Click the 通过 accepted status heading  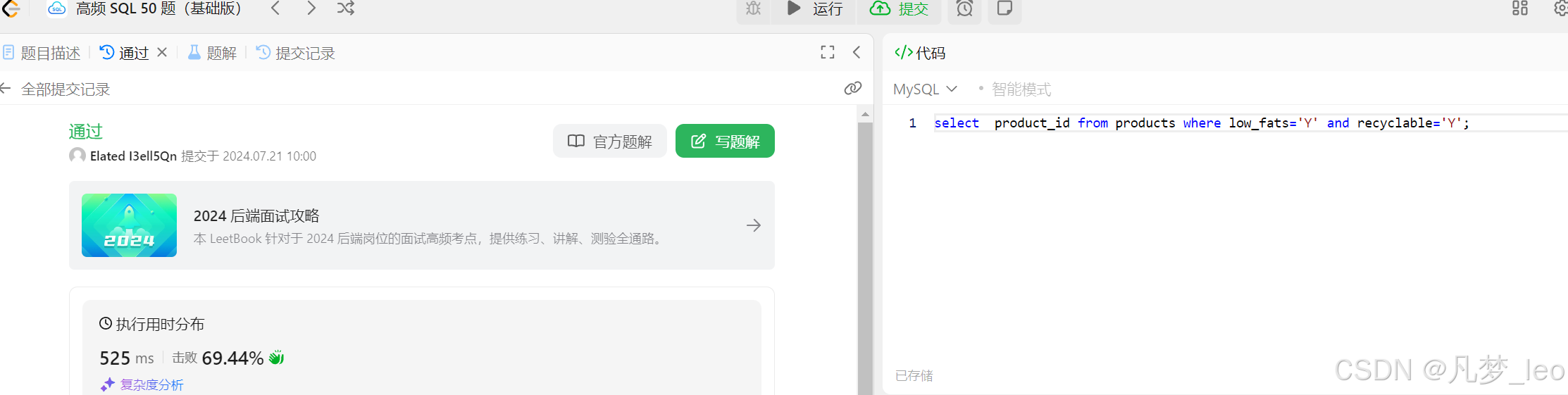click(86, 131)
